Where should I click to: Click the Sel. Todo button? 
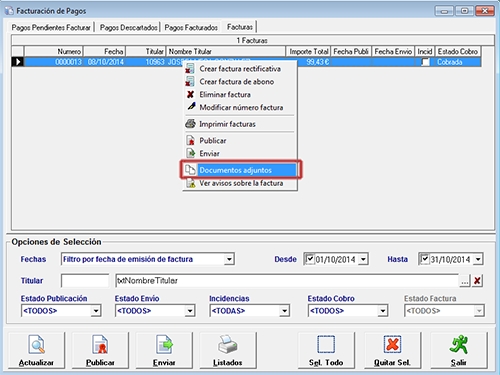[326, 350]
